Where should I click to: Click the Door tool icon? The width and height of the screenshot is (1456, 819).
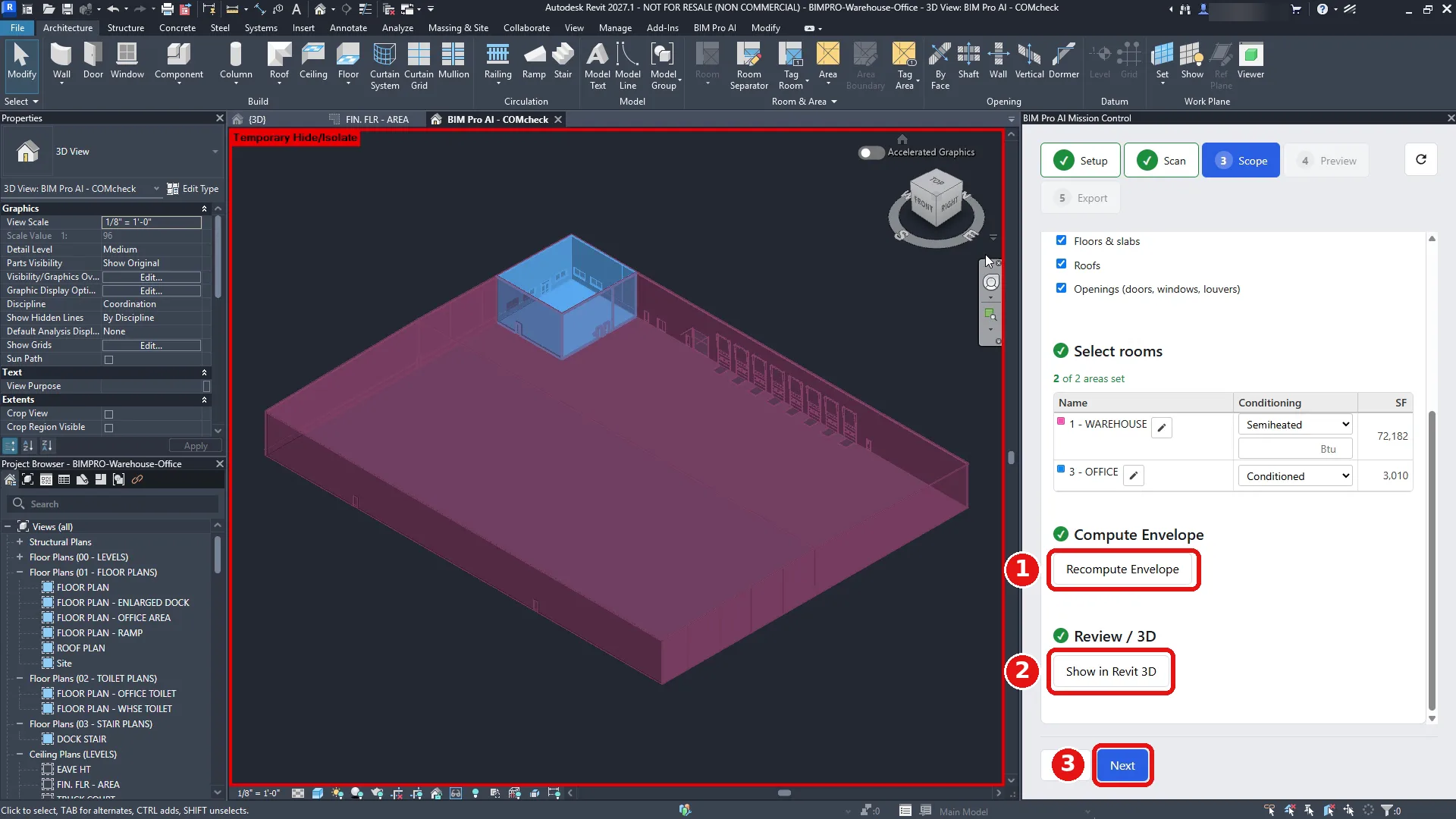click(93, 61)
